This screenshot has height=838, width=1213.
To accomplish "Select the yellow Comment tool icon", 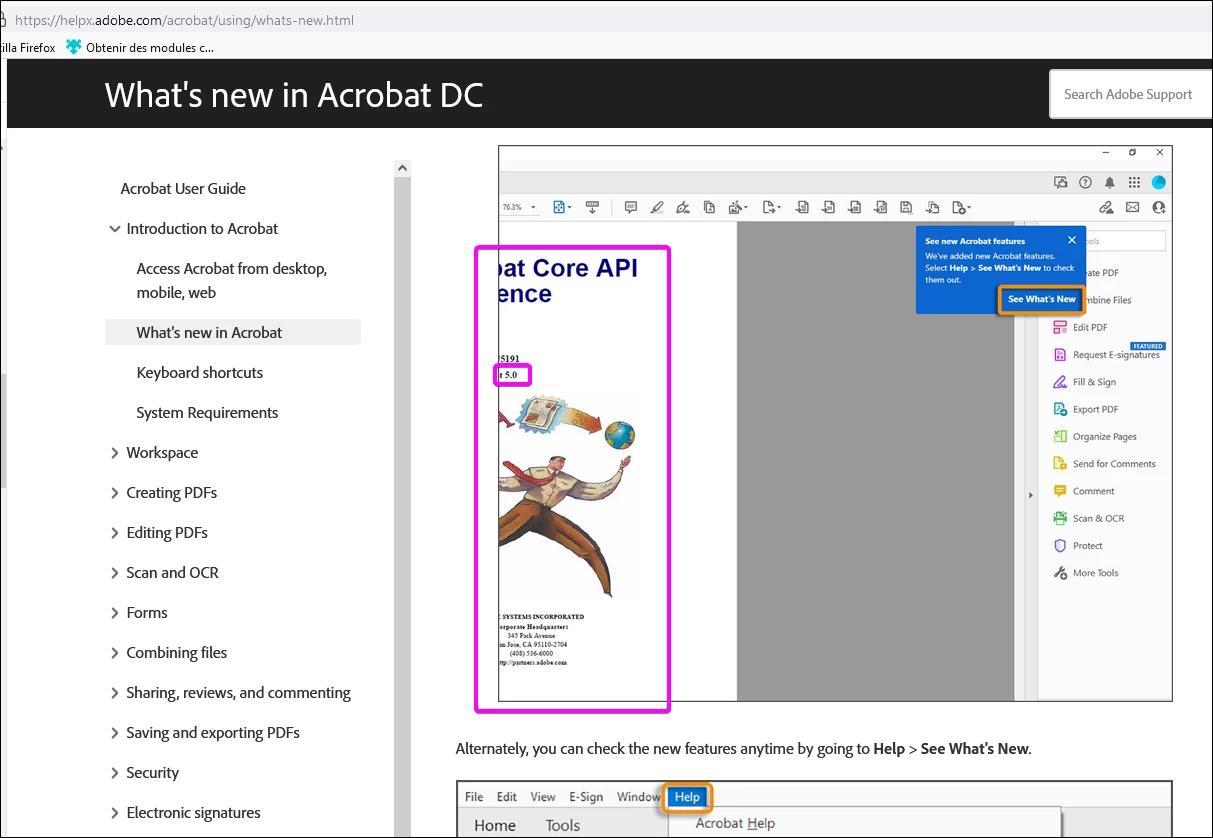I will point(1060,491).
